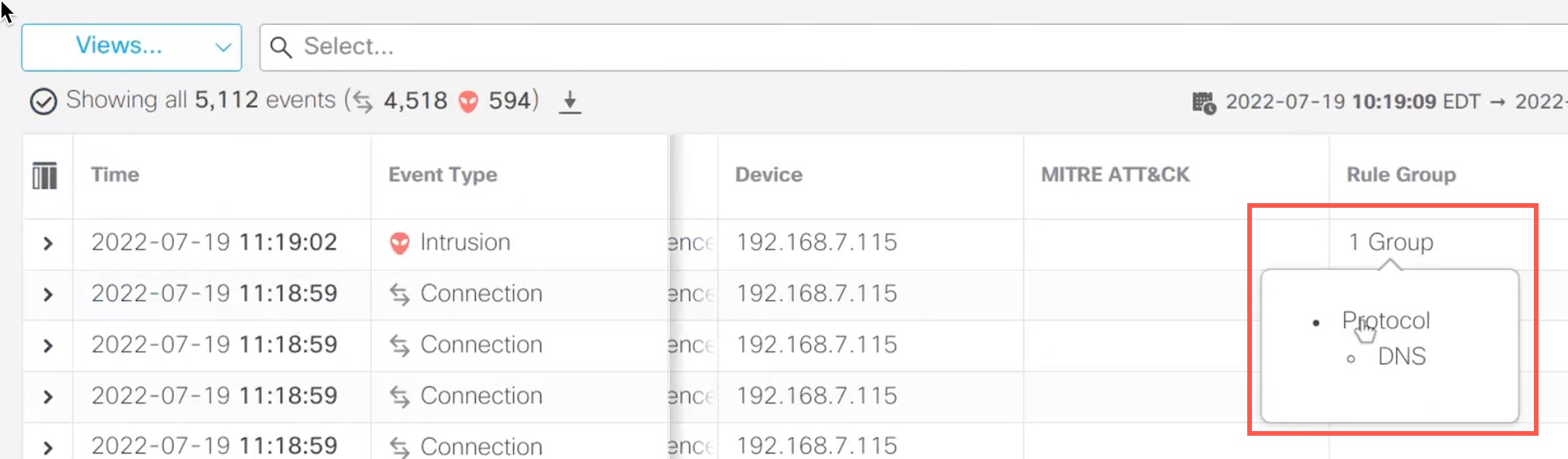Screen dimensions: 1568x459
Task: Expand the third 11:18:59 Connection row
Action: click(x=48, y=397)
